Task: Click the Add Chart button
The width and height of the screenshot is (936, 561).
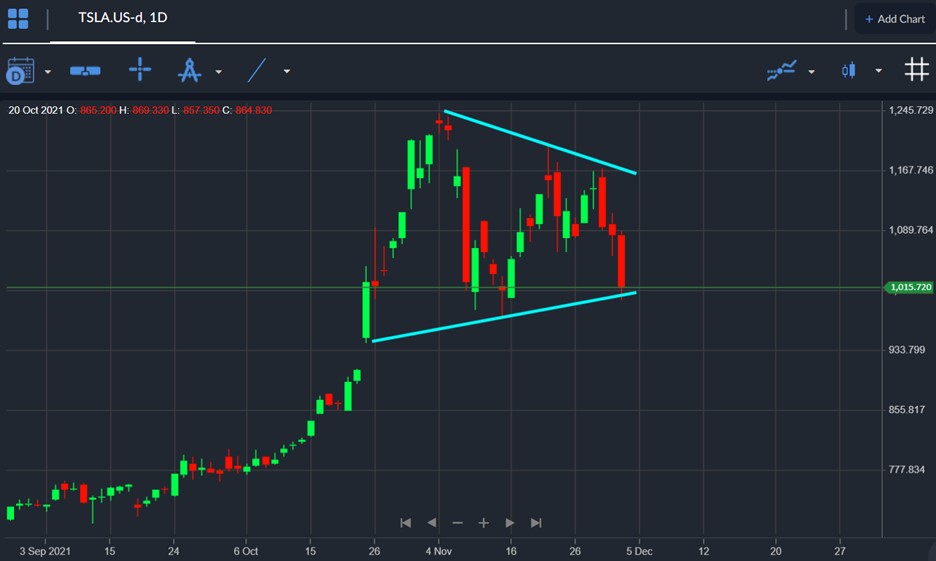Action: [895, 19]
